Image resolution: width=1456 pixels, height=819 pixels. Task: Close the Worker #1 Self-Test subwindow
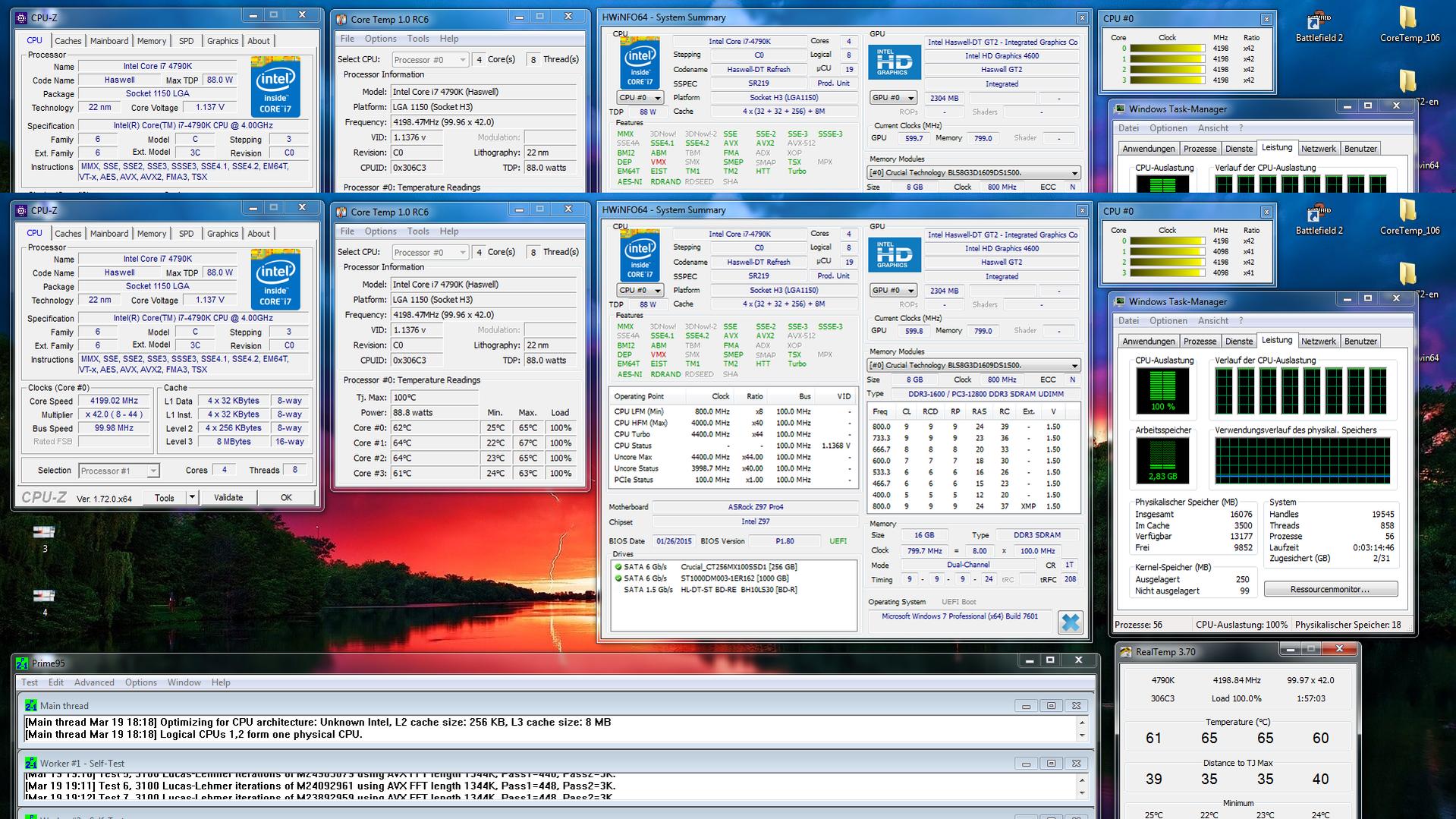click(1076, 764)
